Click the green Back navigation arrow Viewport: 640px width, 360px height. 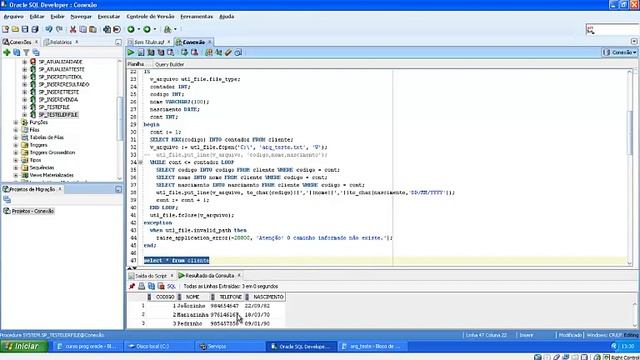tap(131, 29)
